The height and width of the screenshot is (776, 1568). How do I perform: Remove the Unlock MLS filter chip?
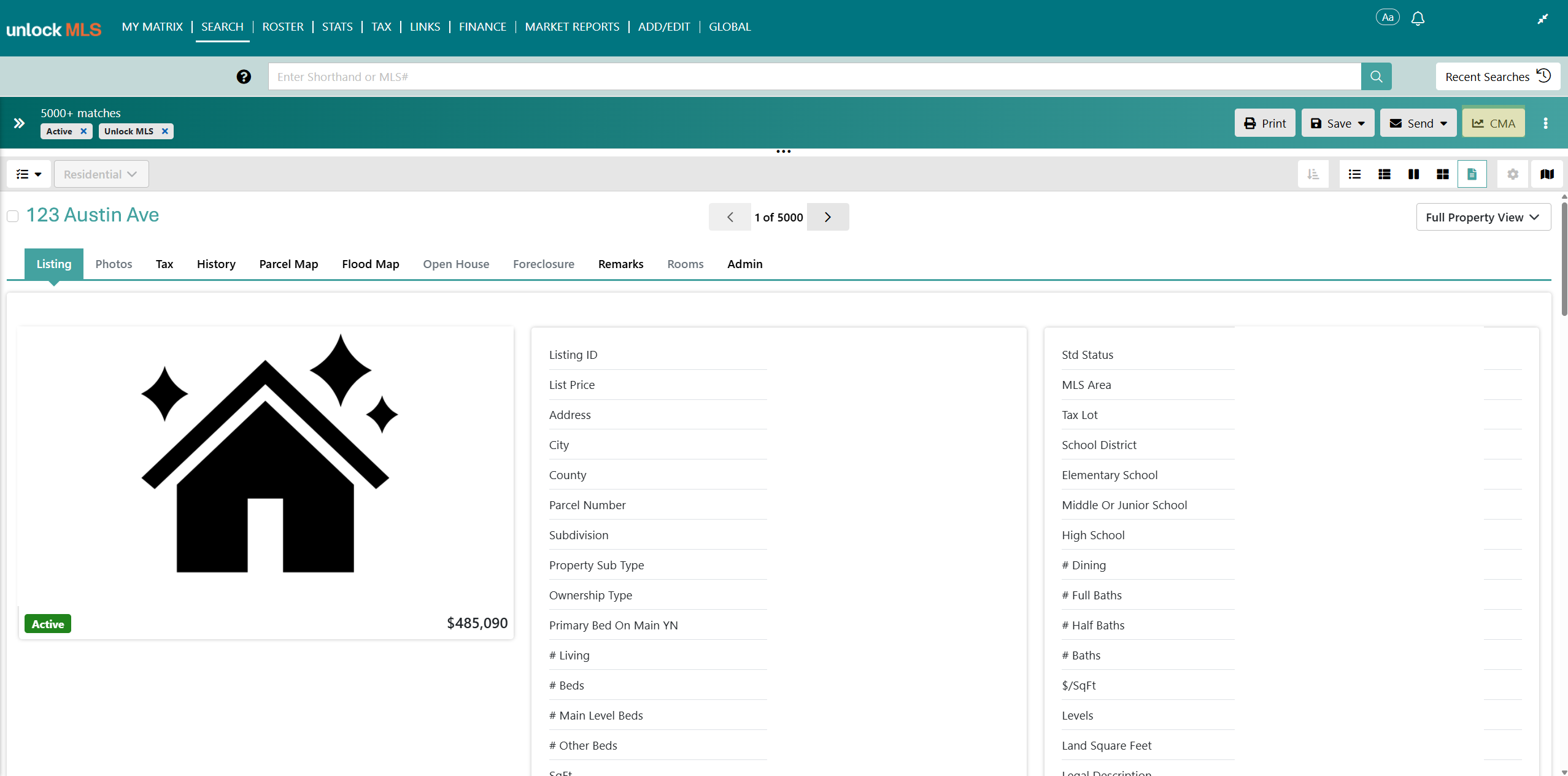coord(164,131)
